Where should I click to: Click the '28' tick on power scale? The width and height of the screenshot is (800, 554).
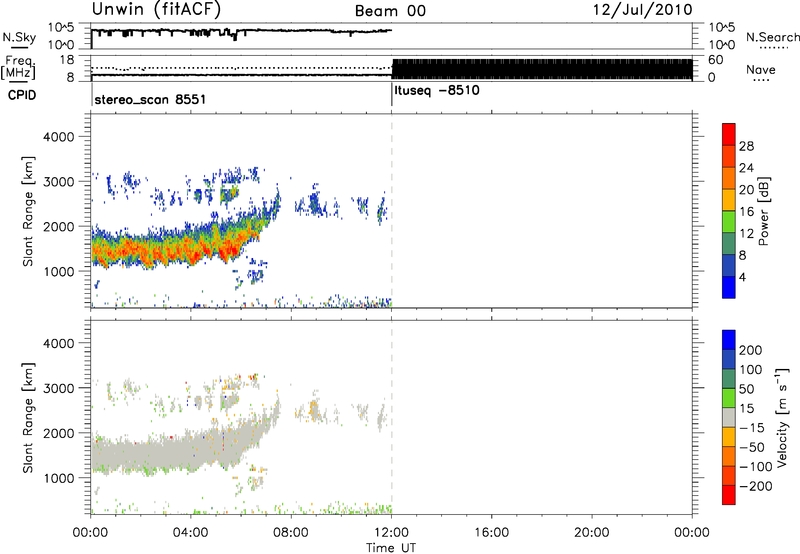point(746,146)
